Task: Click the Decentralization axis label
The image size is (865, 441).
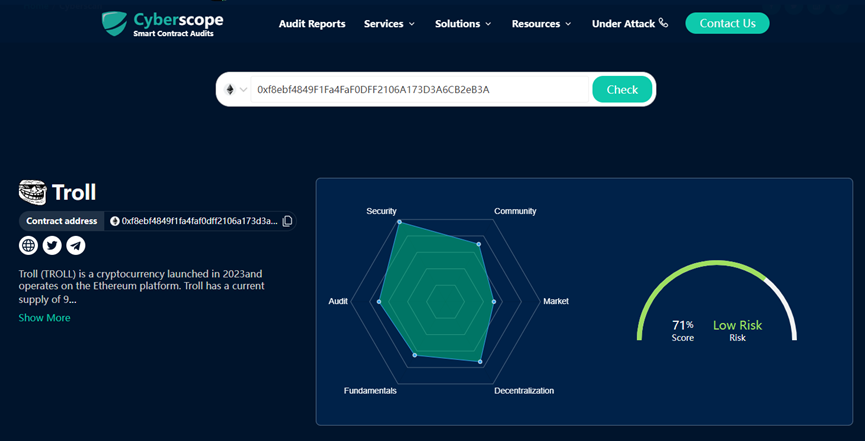Action: click(x=524, y=391)
